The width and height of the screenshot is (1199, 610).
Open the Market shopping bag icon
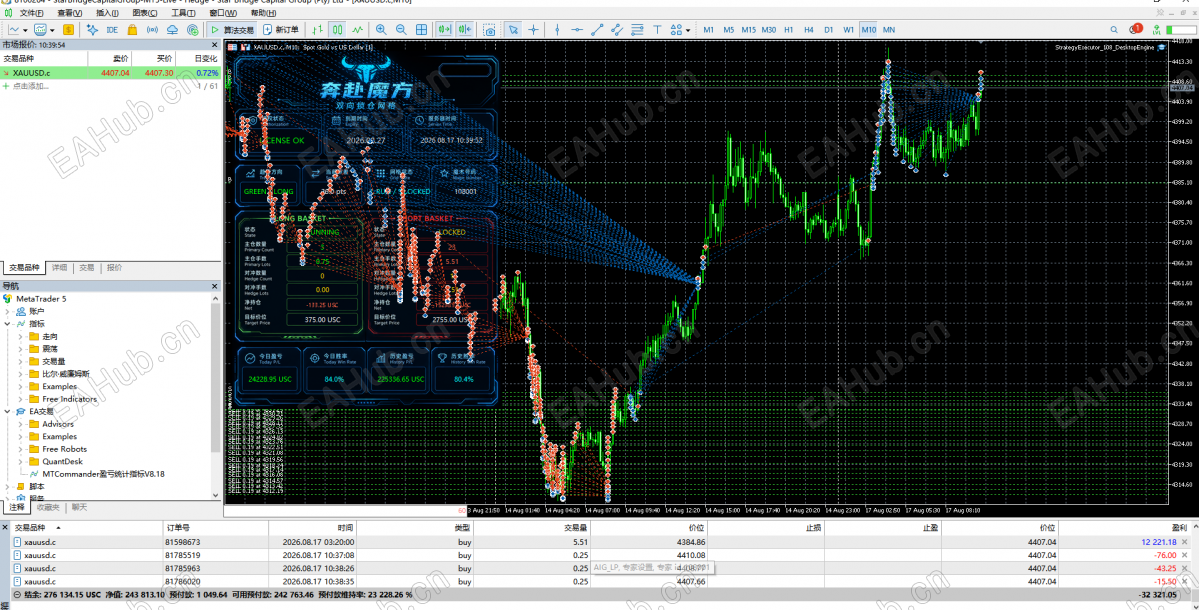tap(132, 30)
